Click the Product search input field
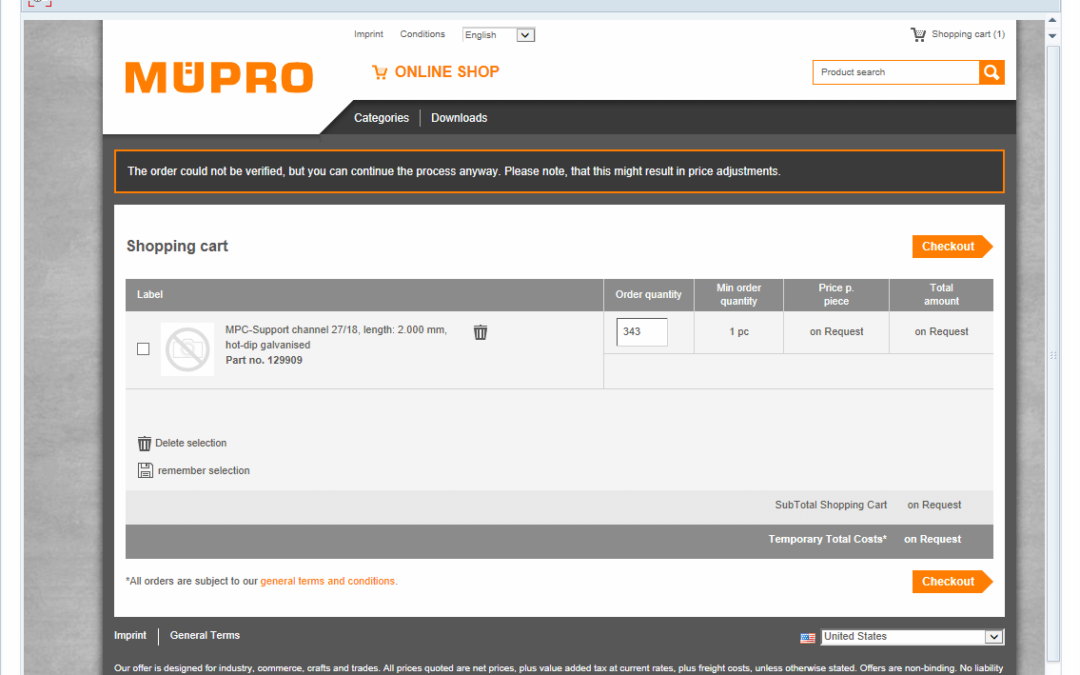Viewport: 1080px width, 675px height. click(896, 72)
